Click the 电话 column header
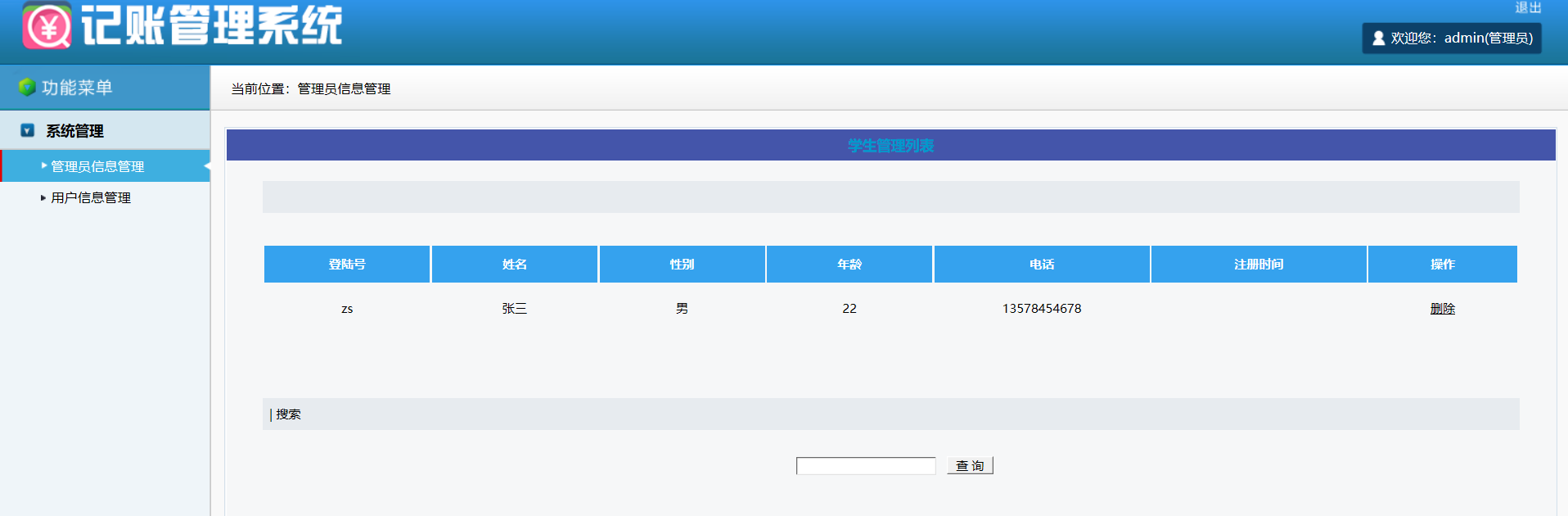 1042,265
